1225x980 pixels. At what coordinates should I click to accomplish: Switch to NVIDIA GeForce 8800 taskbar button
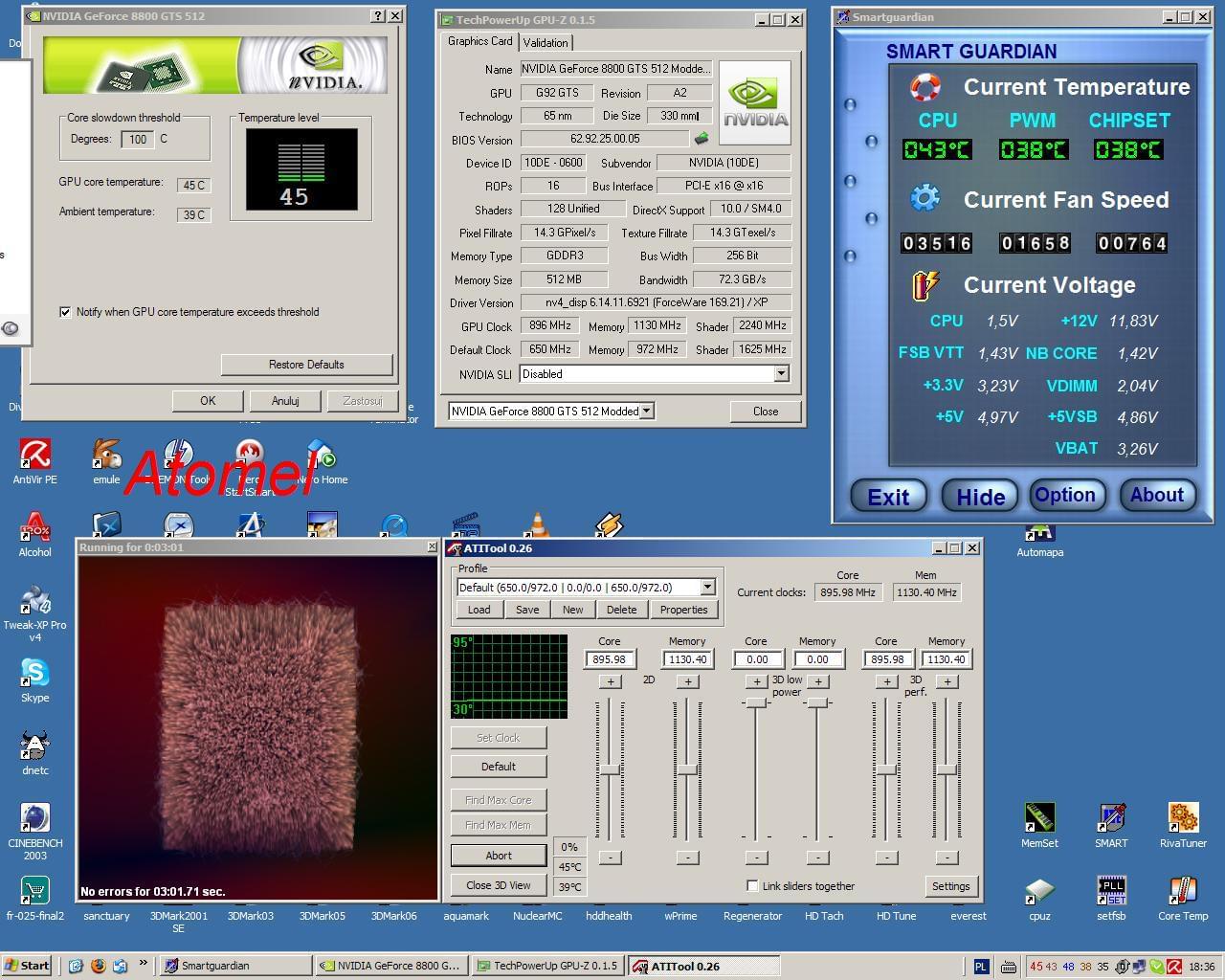click(390, 966)
